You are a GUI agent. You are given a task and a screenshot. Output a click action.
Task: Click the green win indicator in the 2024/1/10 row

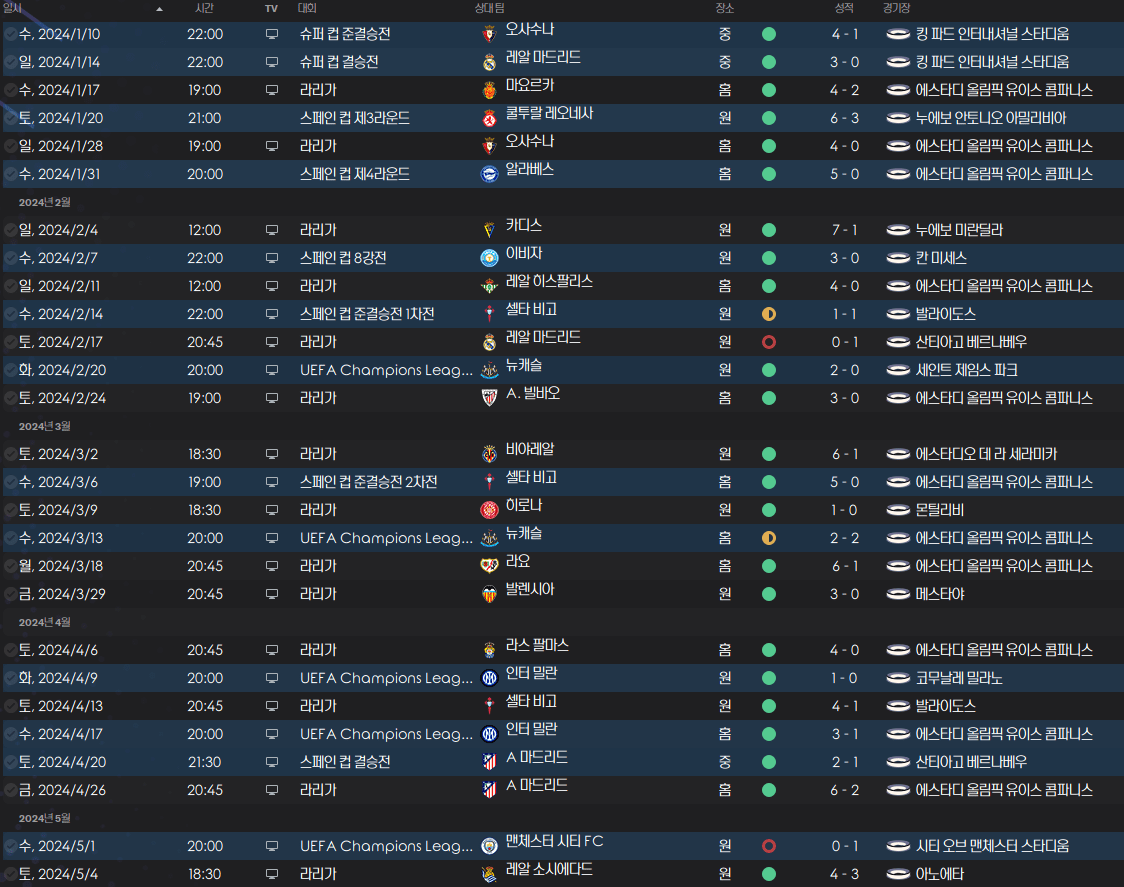pos(768,34)
